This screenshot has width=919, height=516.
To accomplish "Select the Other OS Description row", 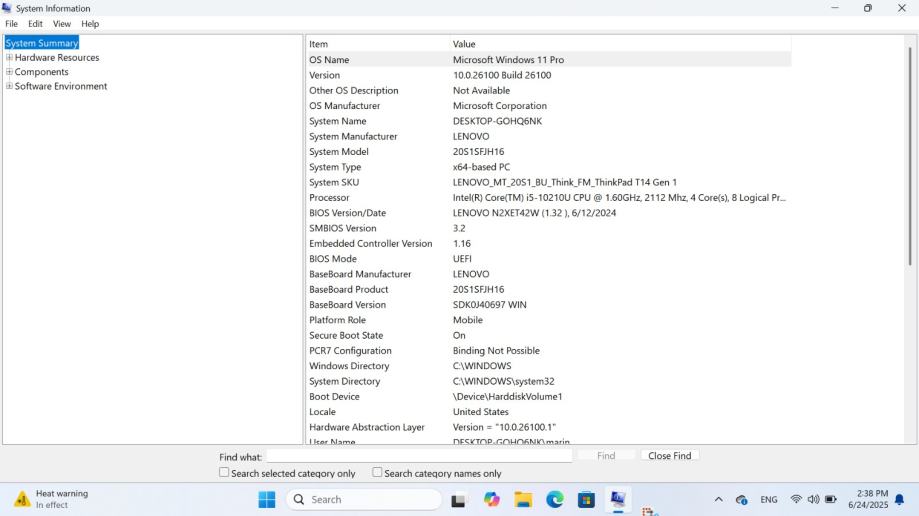I will pos(549,90).
